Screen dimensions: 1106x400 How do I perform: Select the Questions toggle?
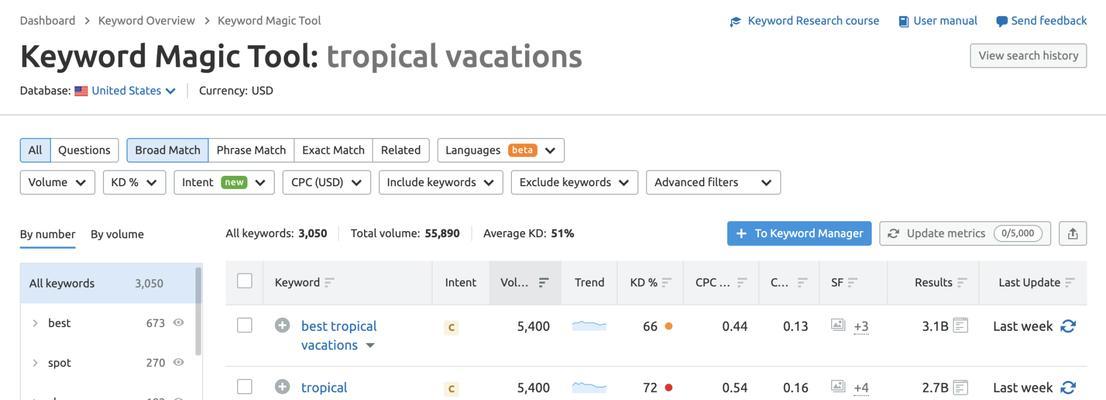coord(85,150)
